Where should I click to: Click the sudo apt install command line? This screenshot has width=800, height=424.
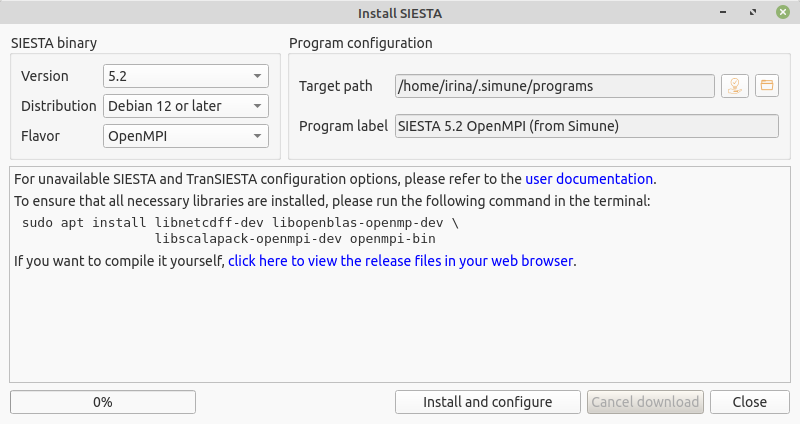[x=240, y=223]
